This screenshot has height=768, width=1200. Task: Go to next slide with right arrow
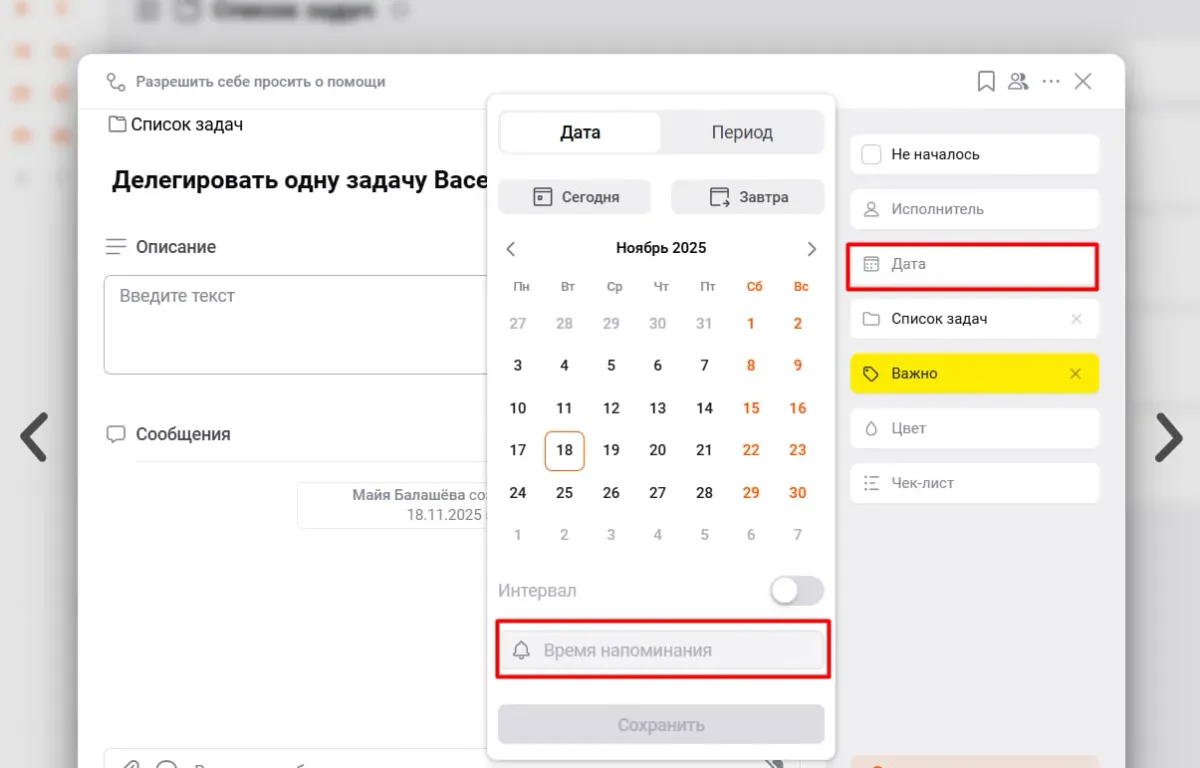tap(1168, 437)
